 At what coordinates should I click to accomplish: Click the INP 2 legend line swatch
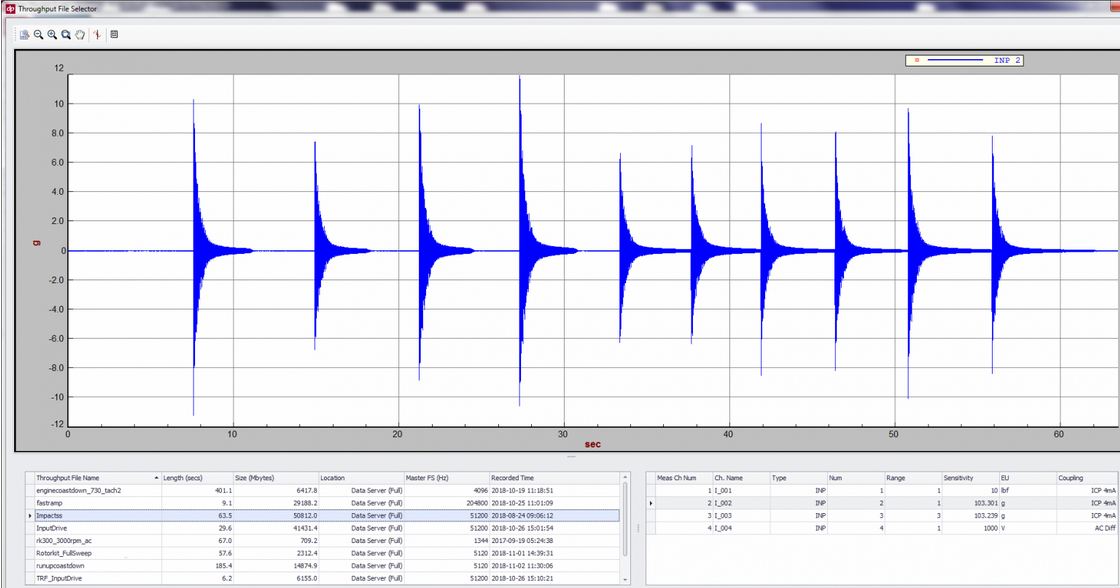coord(954,60)
